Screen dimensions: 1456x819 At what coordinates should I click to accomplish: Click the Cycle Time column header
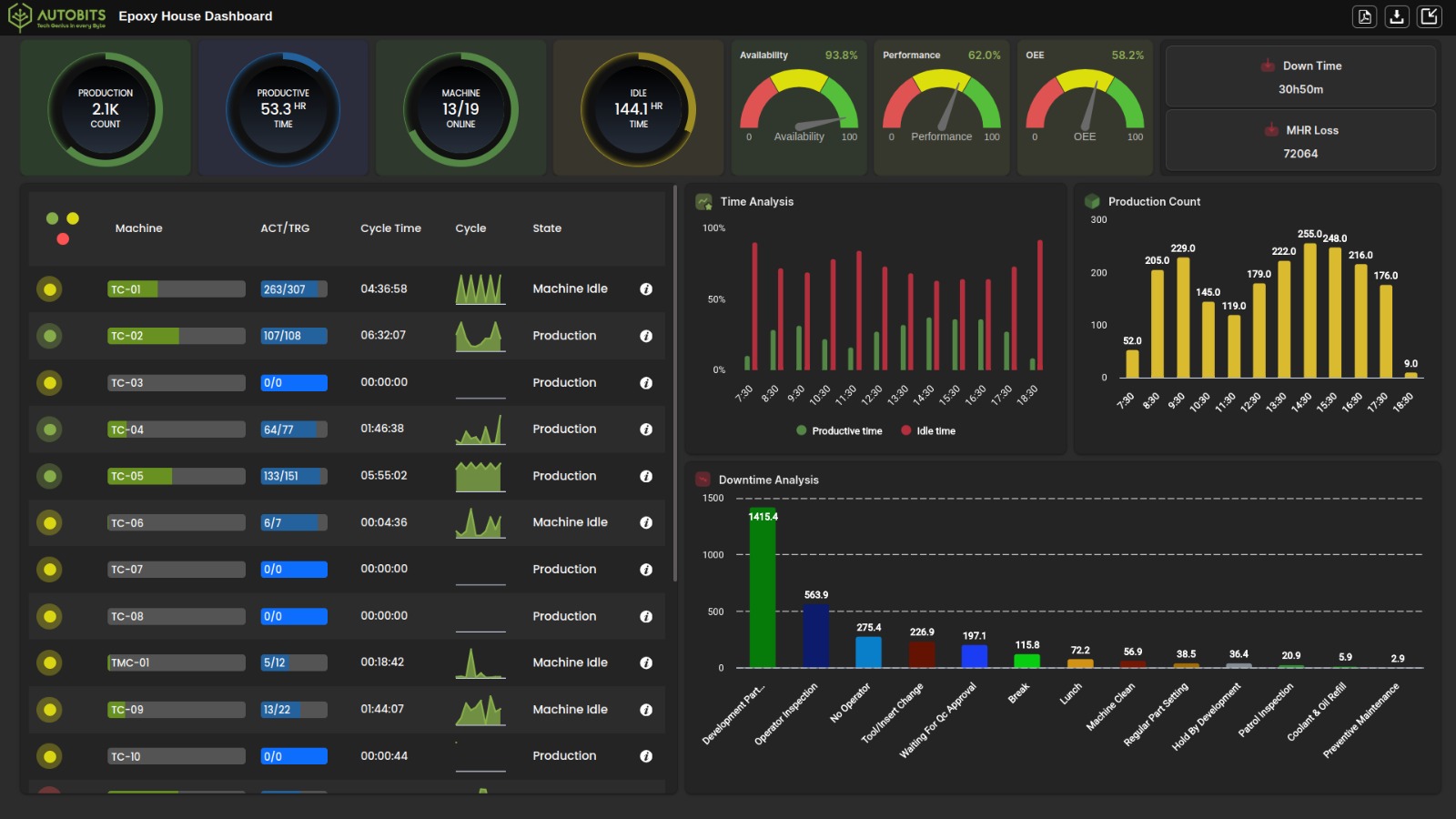(390, 228)
